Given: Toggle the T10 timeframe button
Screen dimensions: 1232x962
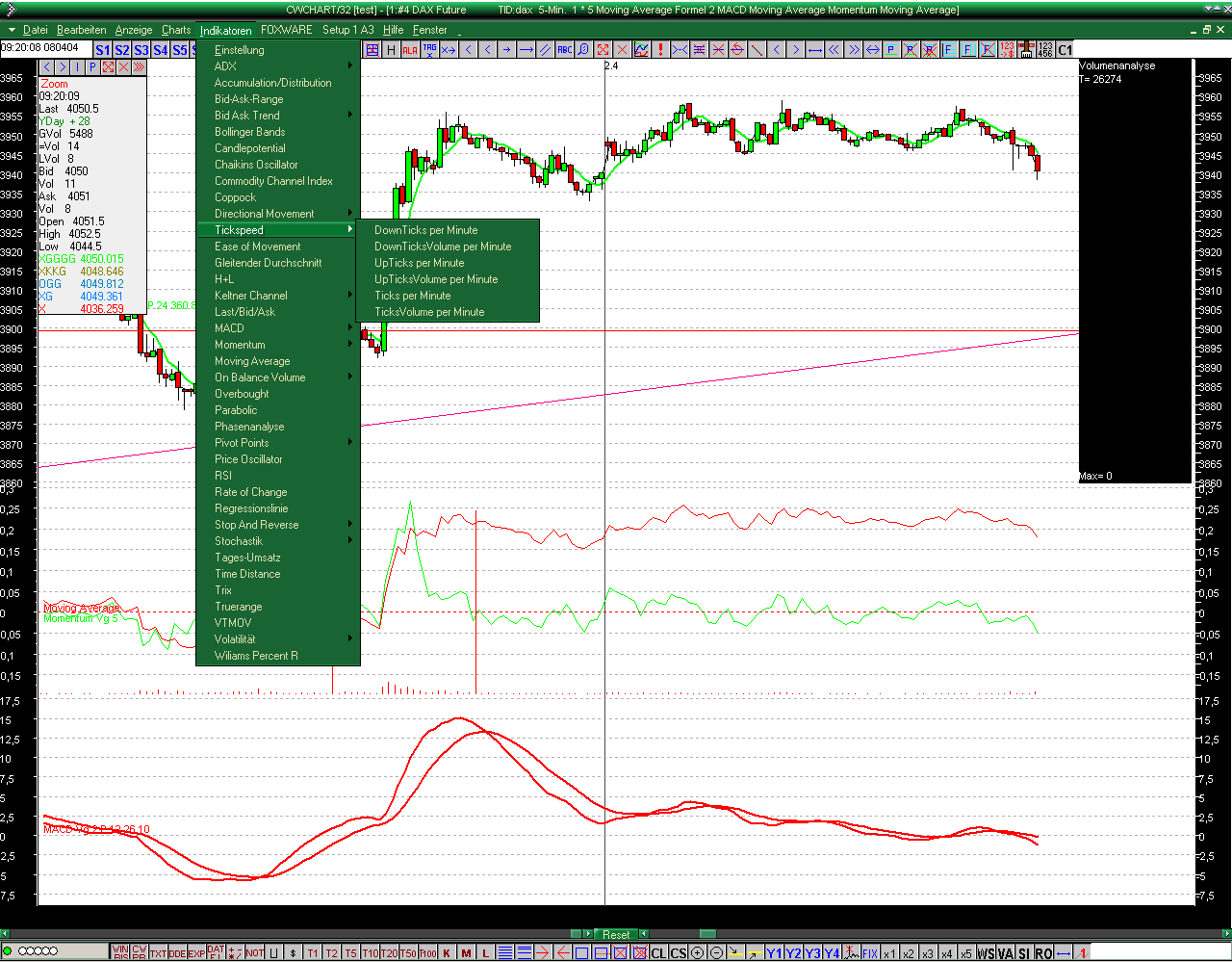Looking at the screenshot, I should pyautogui.click(x=370, y=953).
